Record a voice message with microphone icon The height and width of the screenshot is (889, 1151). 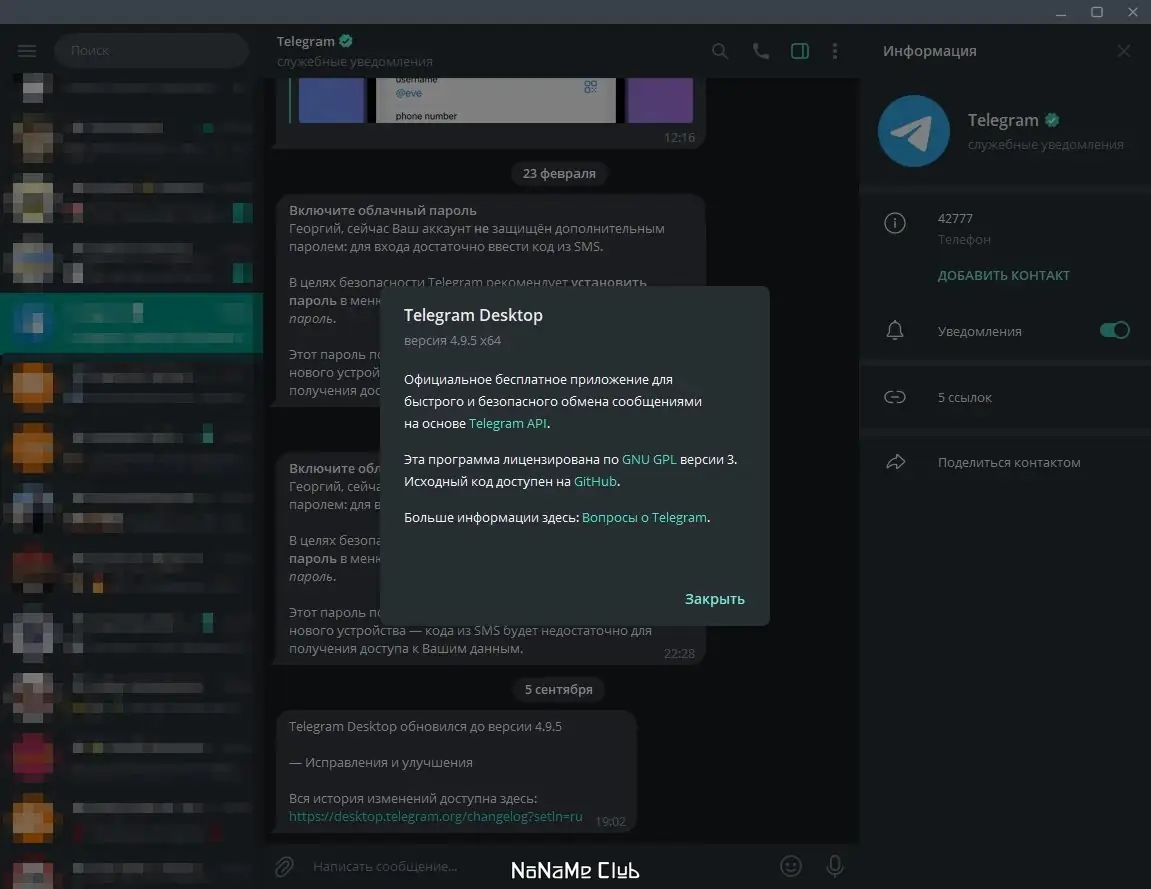(835, 866)
